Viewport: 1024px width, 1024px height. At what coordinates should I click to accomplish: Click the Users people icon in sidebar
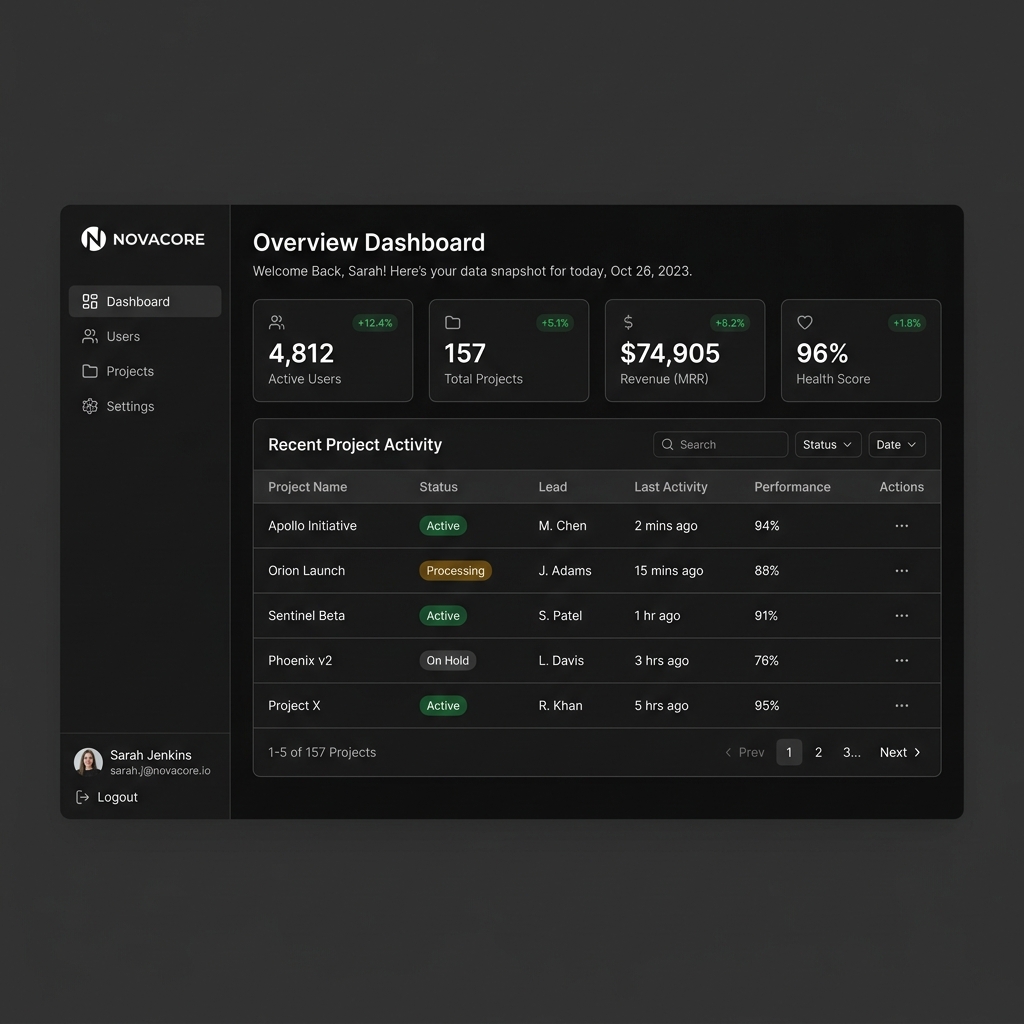coord(90,336)
